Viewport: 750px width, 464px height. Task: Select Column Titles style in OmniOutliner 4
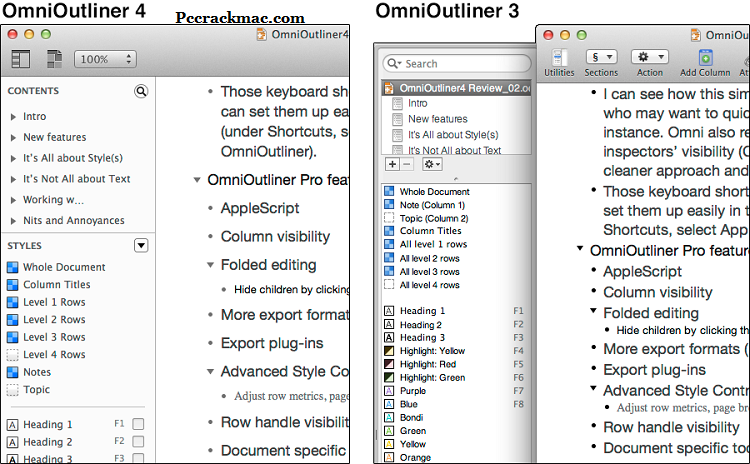coord(56,285)
